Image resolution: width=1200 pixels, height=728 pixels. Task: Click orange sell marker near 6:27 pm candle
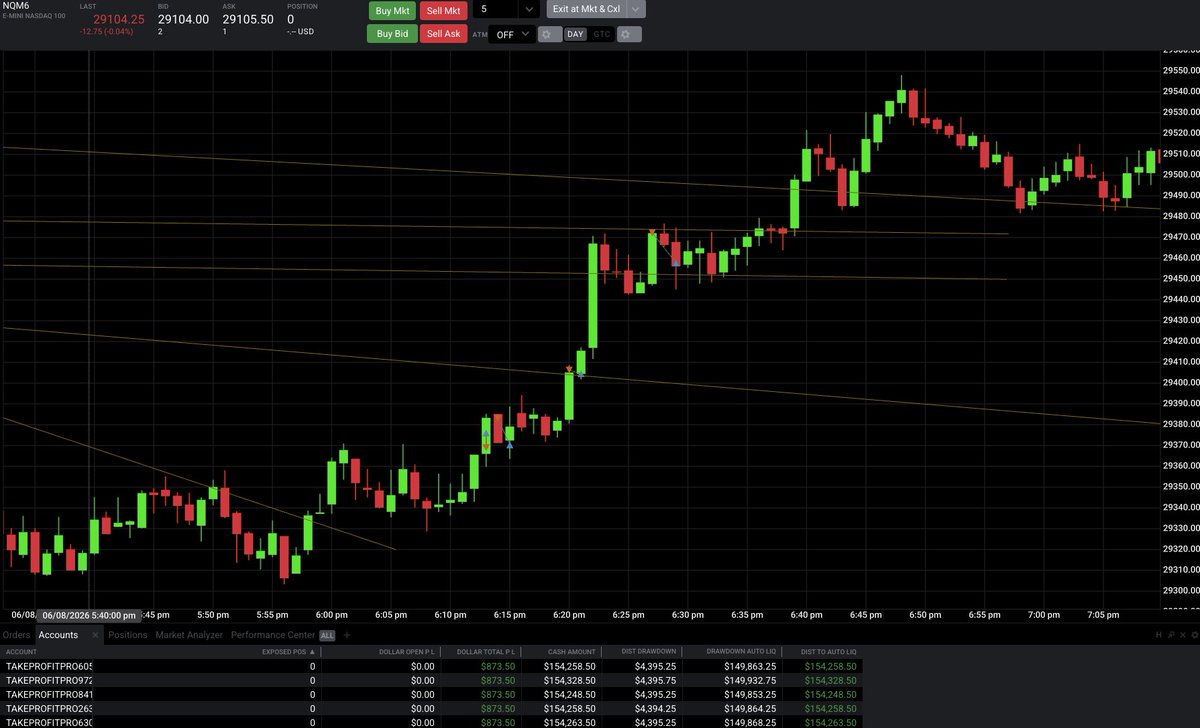coord(652,233)
